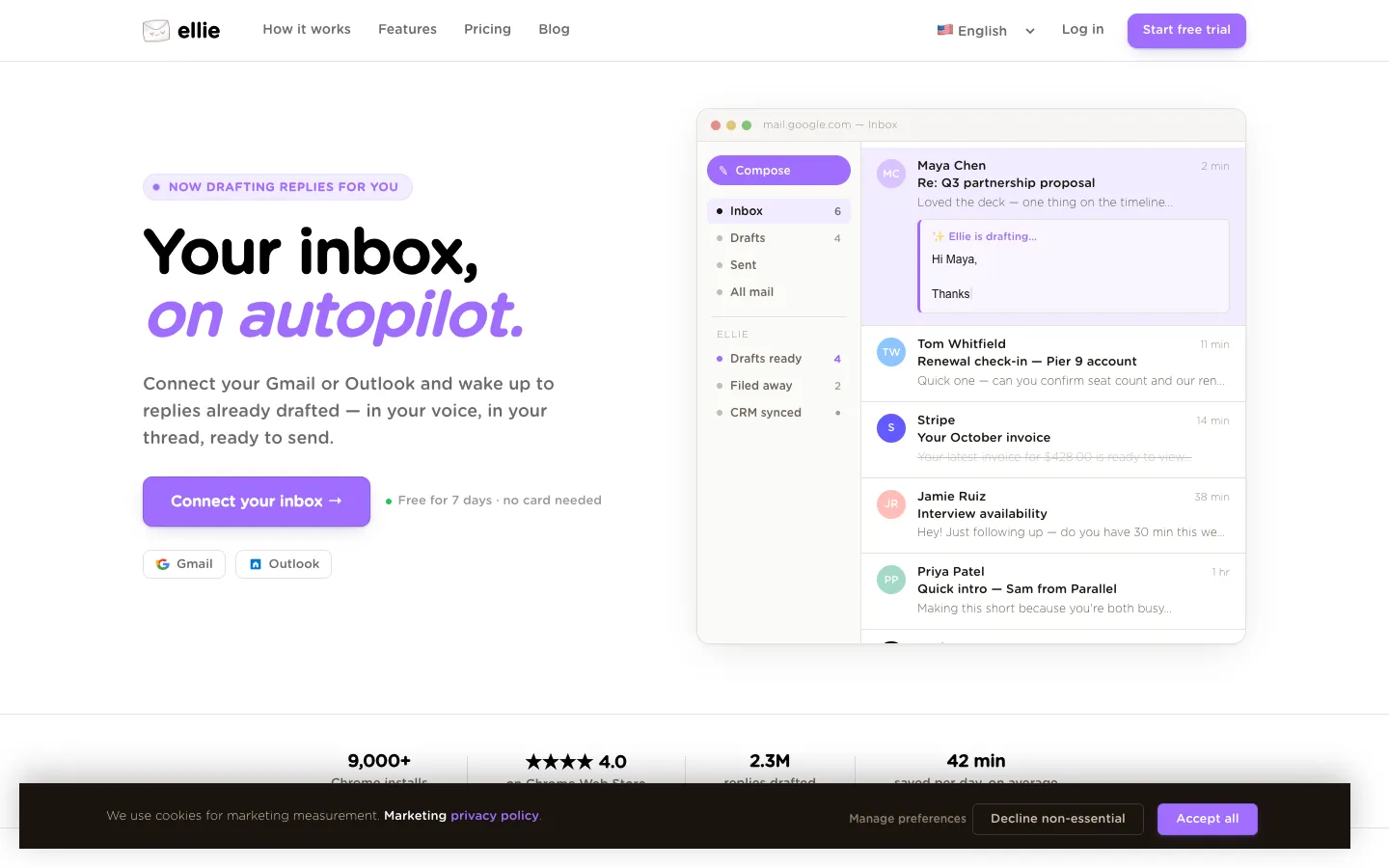Click the "9,000+" installs stat
1389x868 pixels.
click(379, 761)
